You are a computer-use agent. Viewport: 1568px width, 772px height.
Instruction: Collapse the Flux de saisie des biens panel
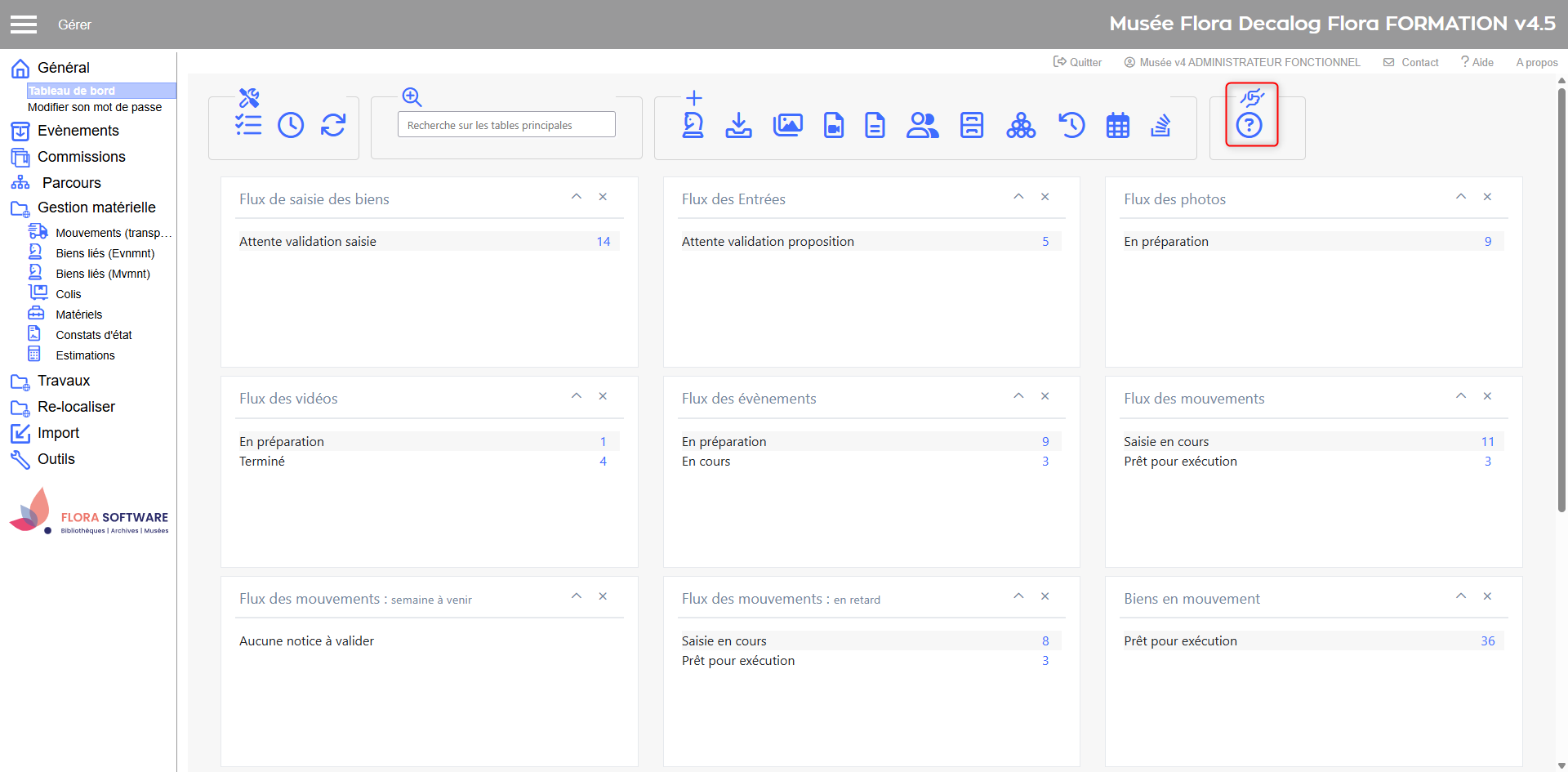577,197
